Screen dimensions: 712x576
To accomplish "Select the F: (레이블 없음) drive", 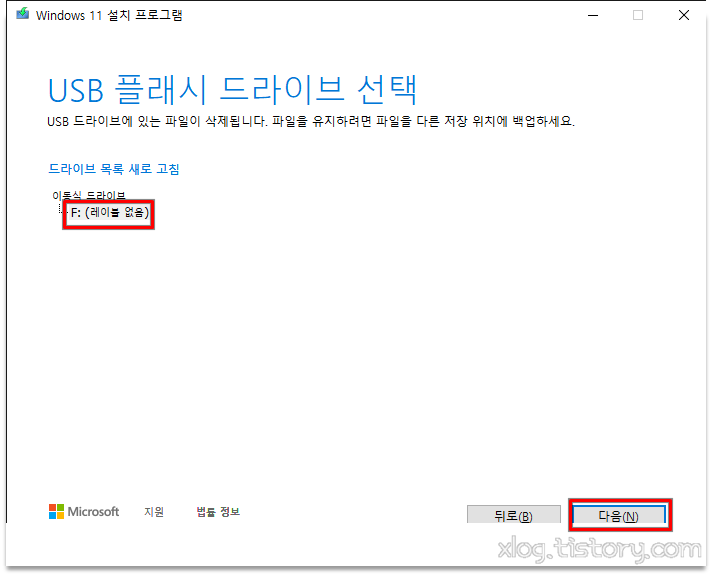I will 109,212.
